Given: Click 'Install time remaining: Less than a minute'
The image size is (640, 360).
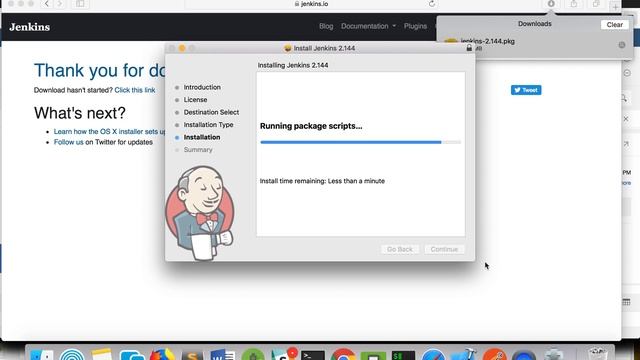Looking at the screenshot, I should (322, 181).
